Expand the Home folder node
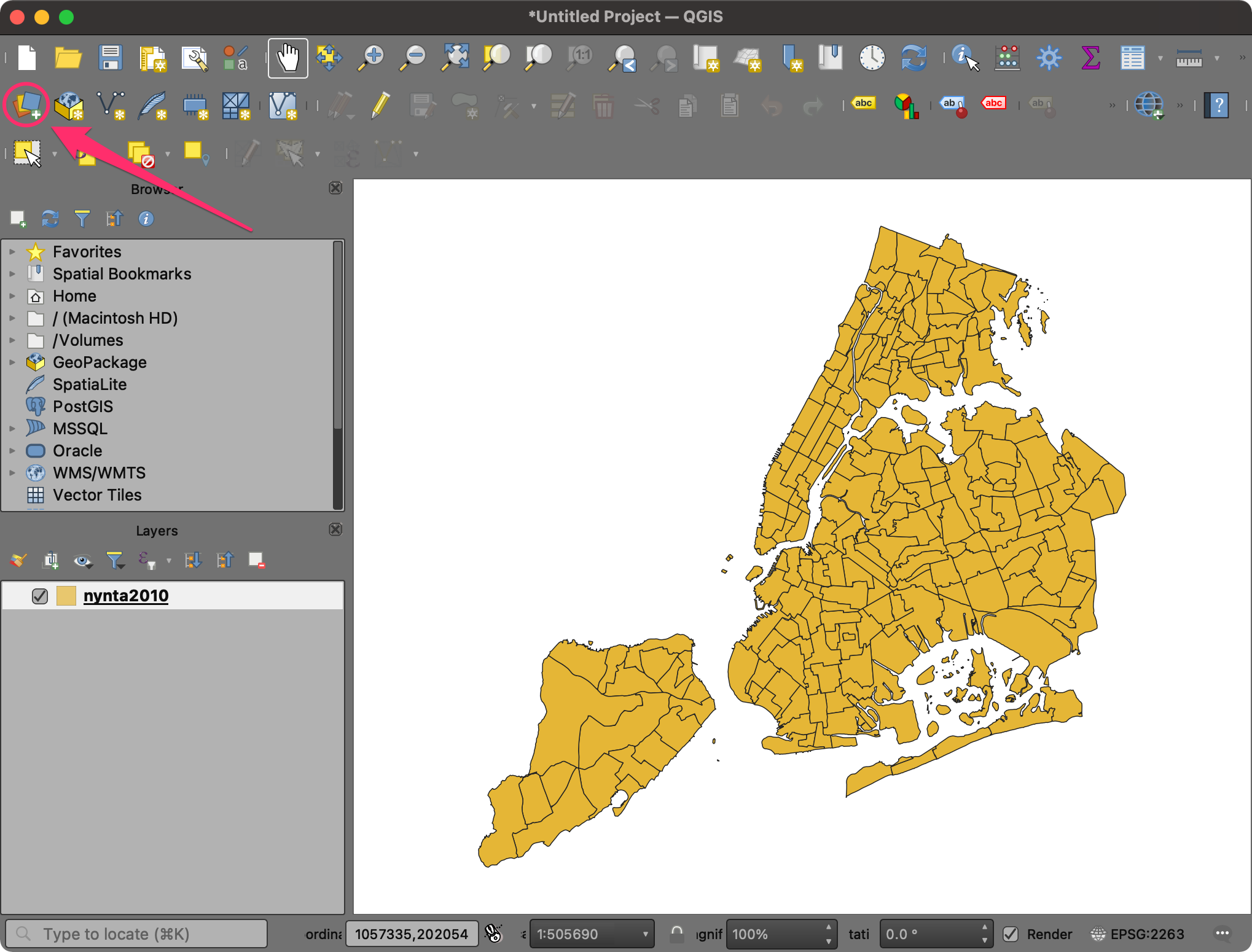The image size is (1252, 952). [12, 296]
